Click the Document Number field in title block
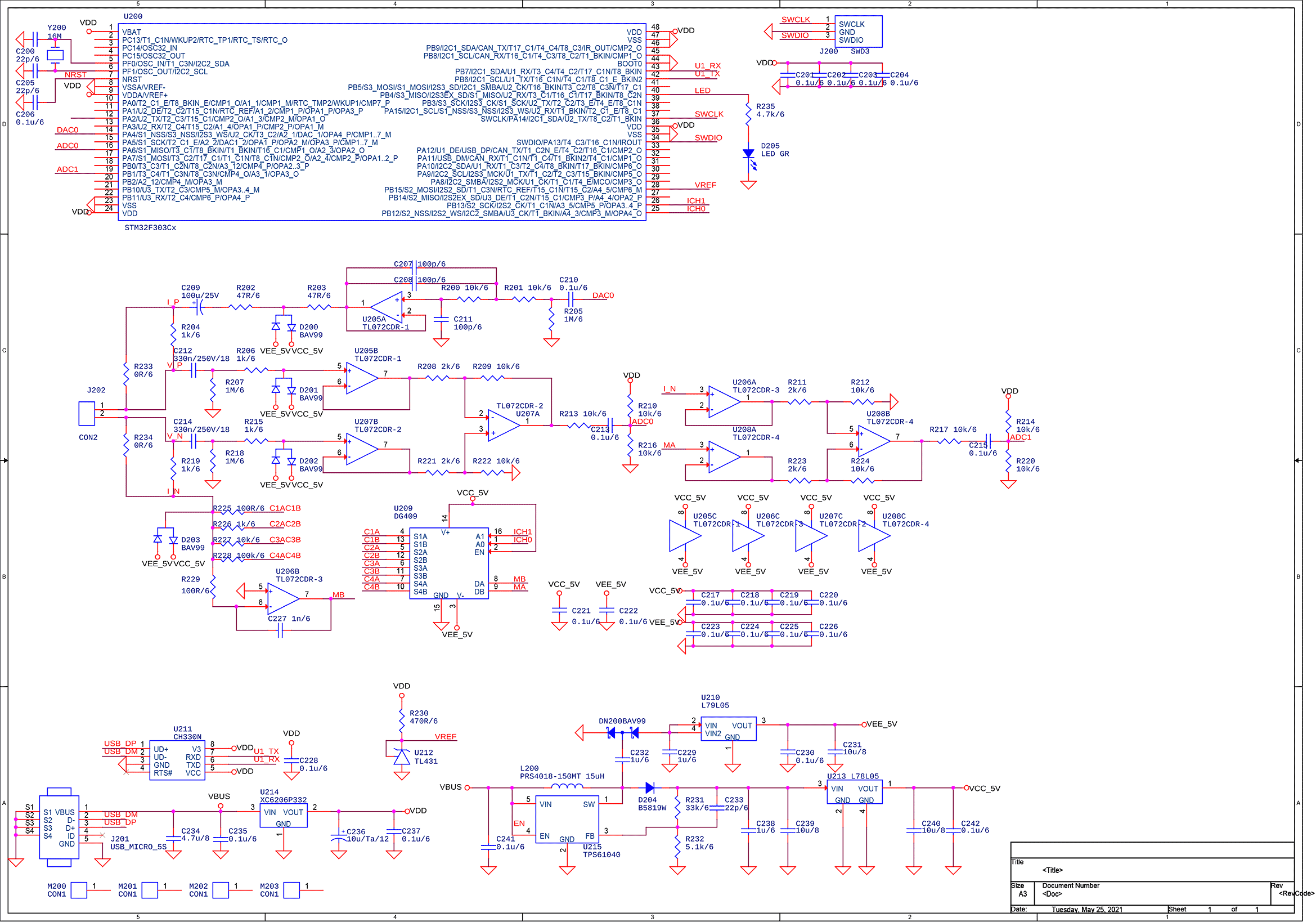 click(1070, 885)
